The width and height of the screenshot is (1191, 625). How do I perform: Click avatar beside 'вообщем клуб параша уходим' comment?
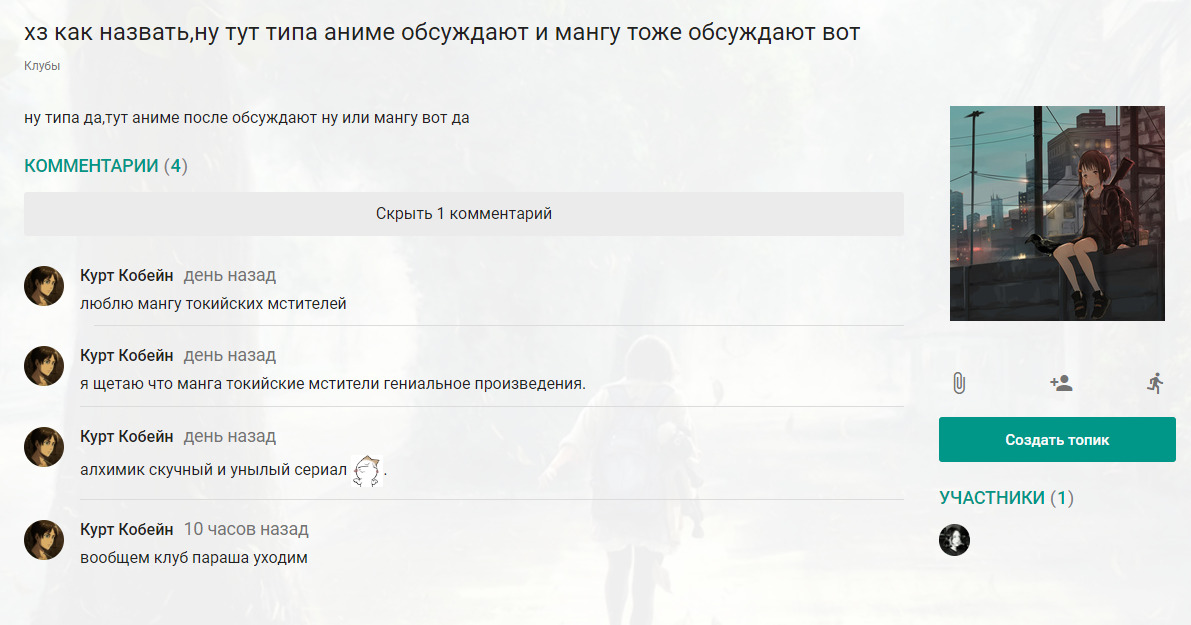pos(44,540)
